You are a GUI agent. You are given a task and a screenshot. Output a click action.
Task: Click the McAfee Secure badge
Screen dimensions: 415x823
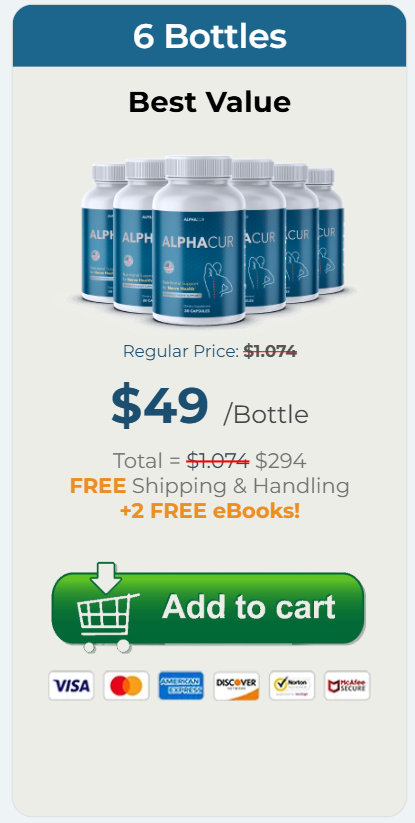click(347, 685)
